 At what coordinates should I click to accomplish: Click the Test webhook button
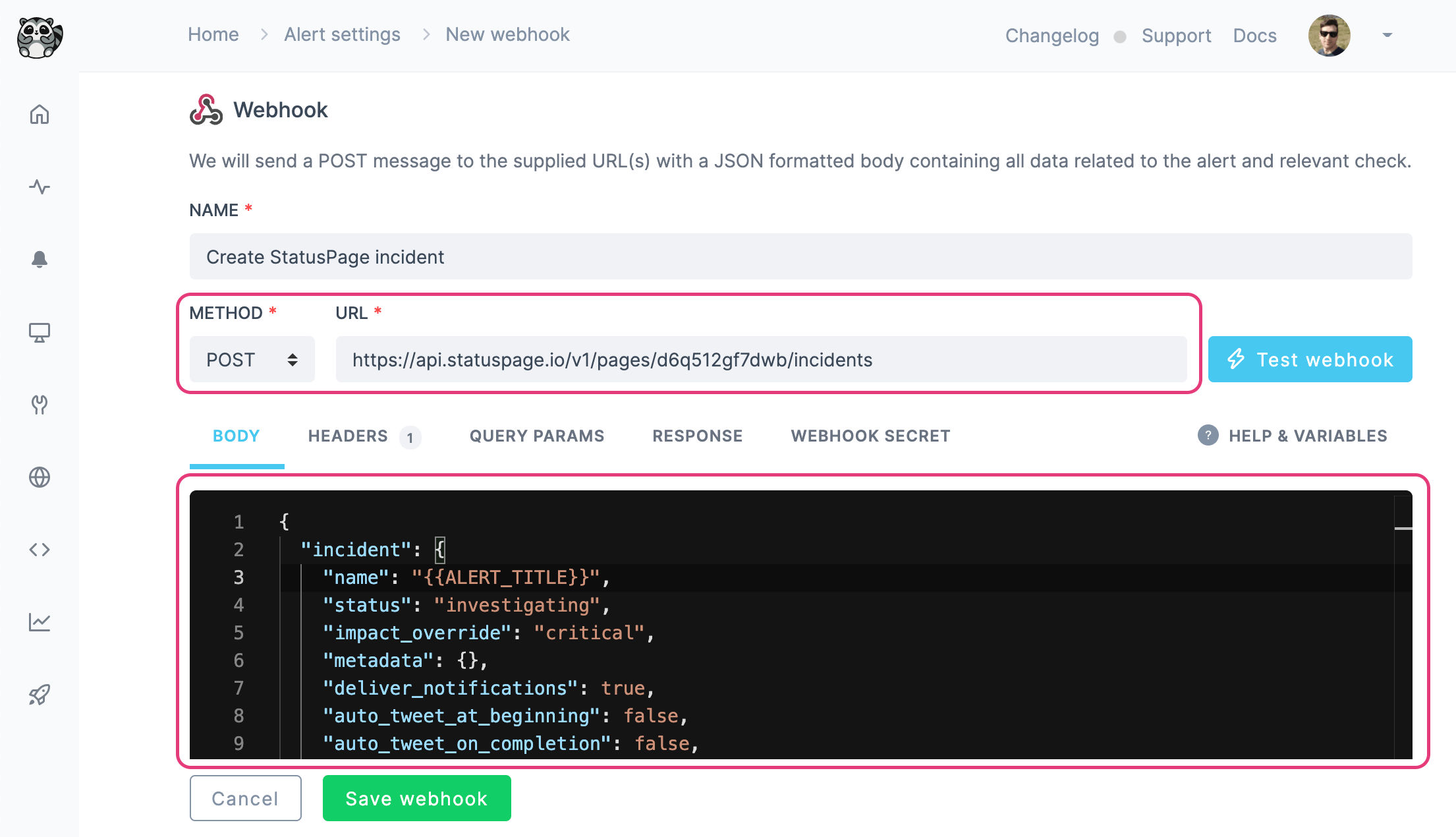(1310, 359)
